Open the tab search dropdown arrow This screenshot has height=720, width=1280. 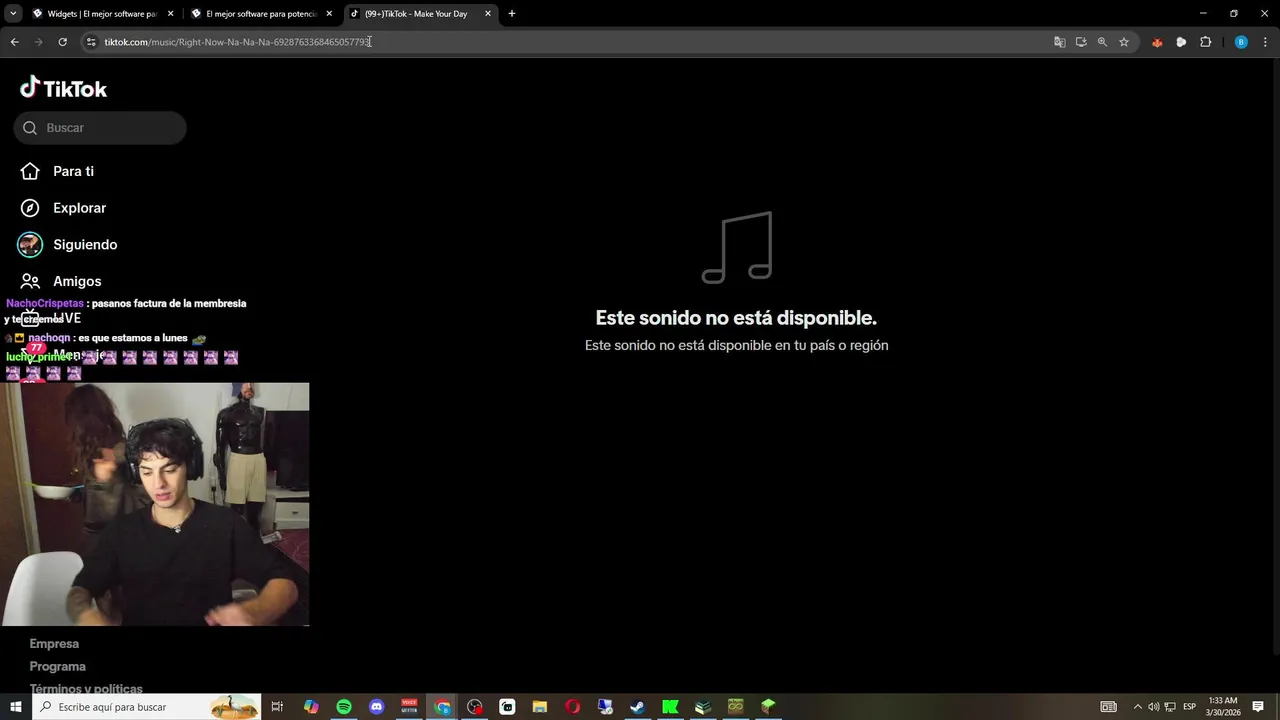(13, 14)
